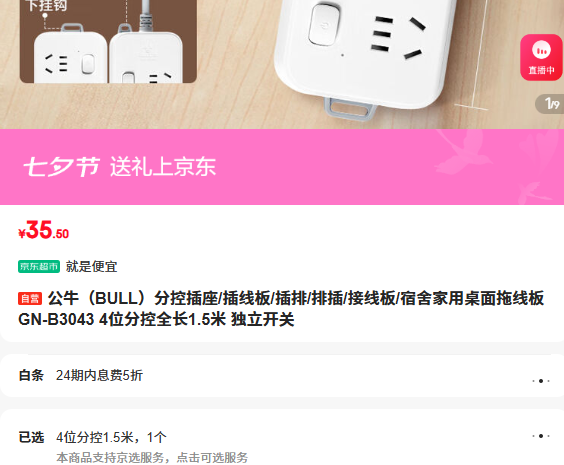Open the 直播中 live stream icon
This screenshot has width=564, height=465.
(541, 57)
